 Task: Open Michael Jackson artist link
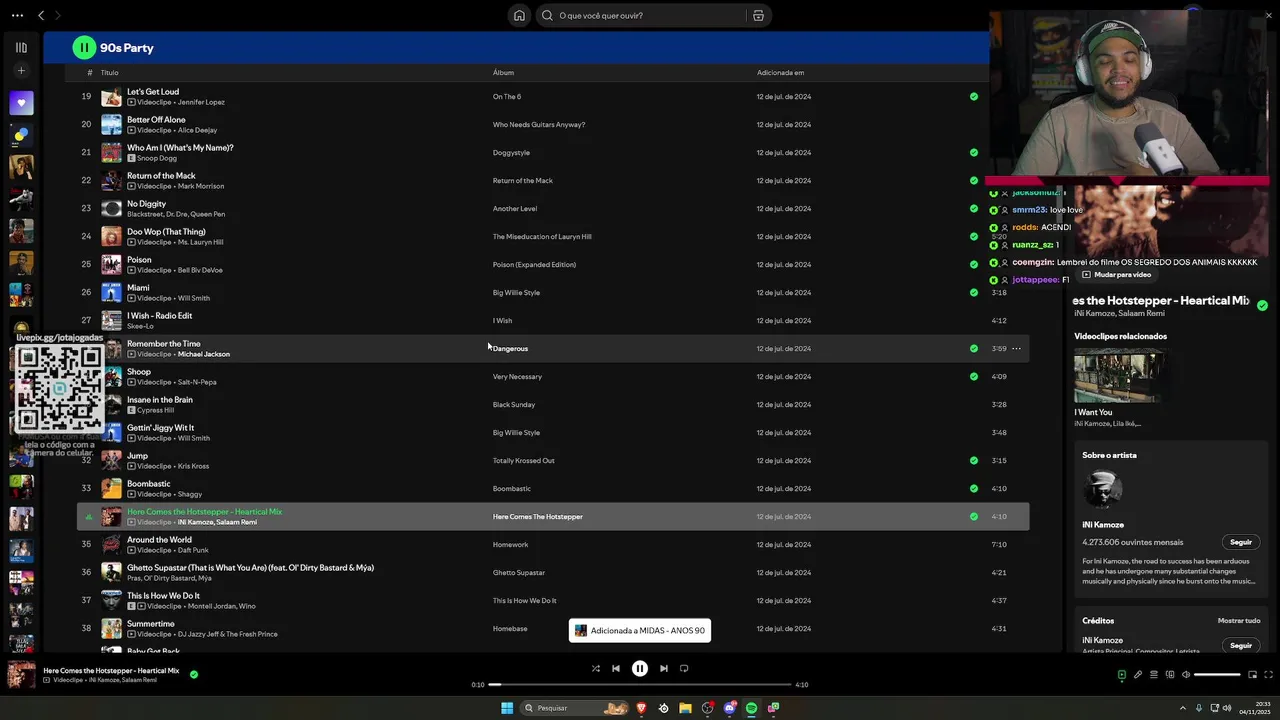204,354
